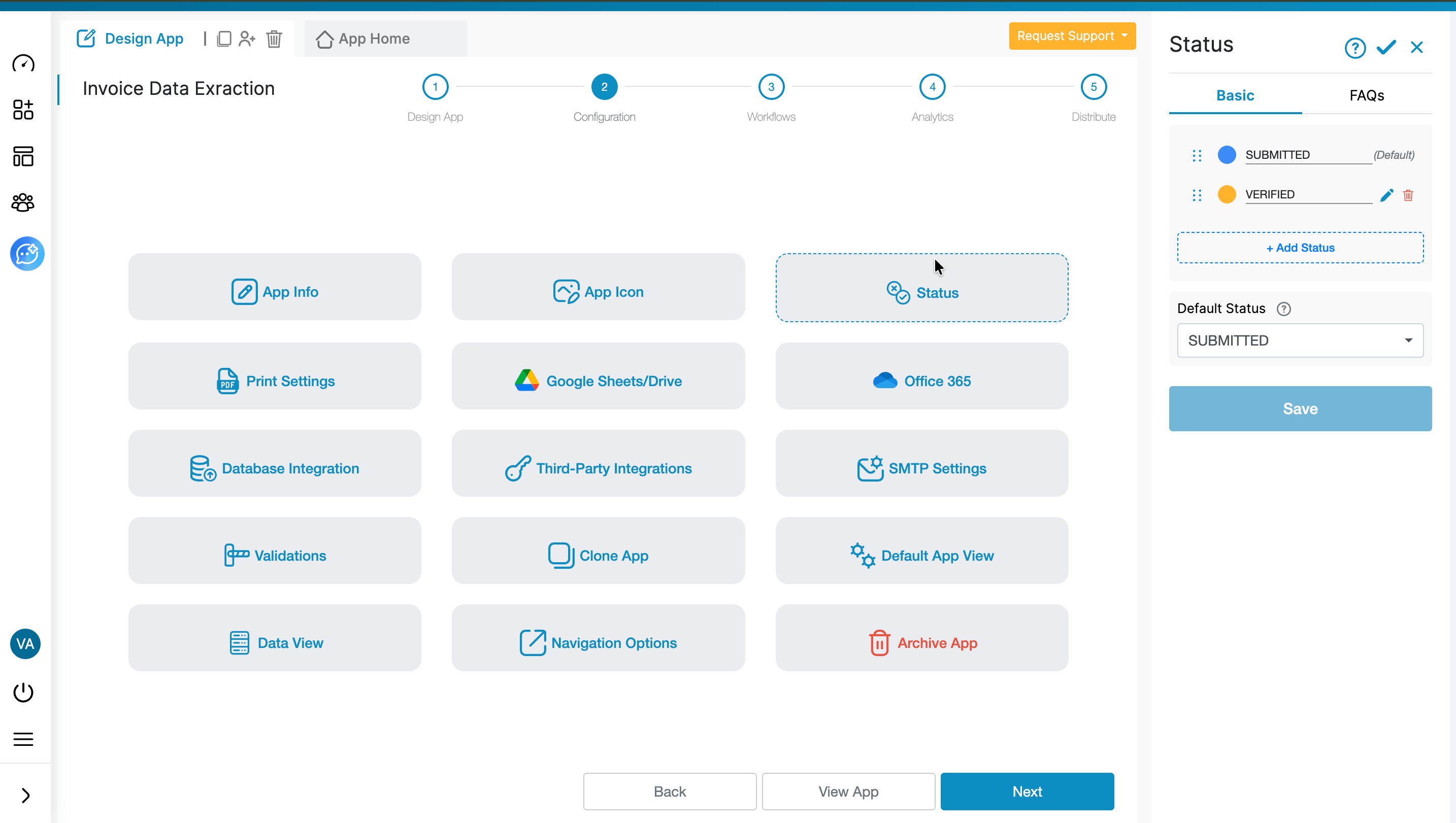Image resolution: width=1456 pixels, height=823 pixels.
Task: Expand sidebar with bottom chevron arrow
Action: (x=25, y=795)
